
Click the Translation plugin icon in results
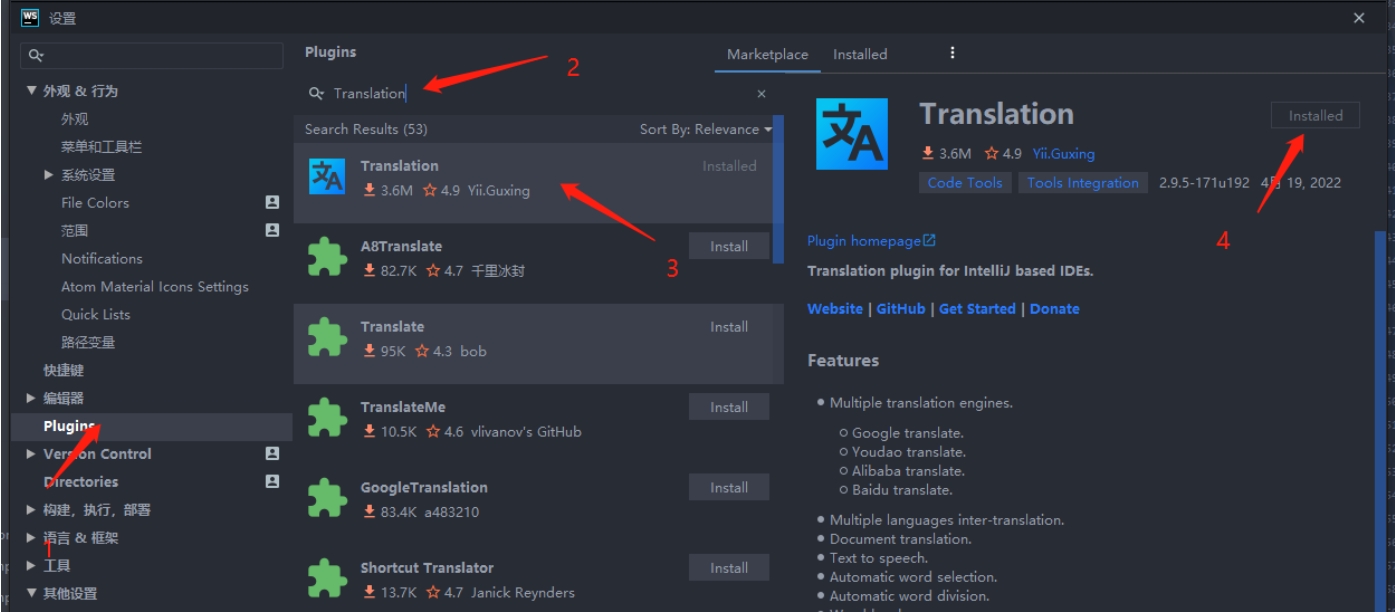click(327, 177)
